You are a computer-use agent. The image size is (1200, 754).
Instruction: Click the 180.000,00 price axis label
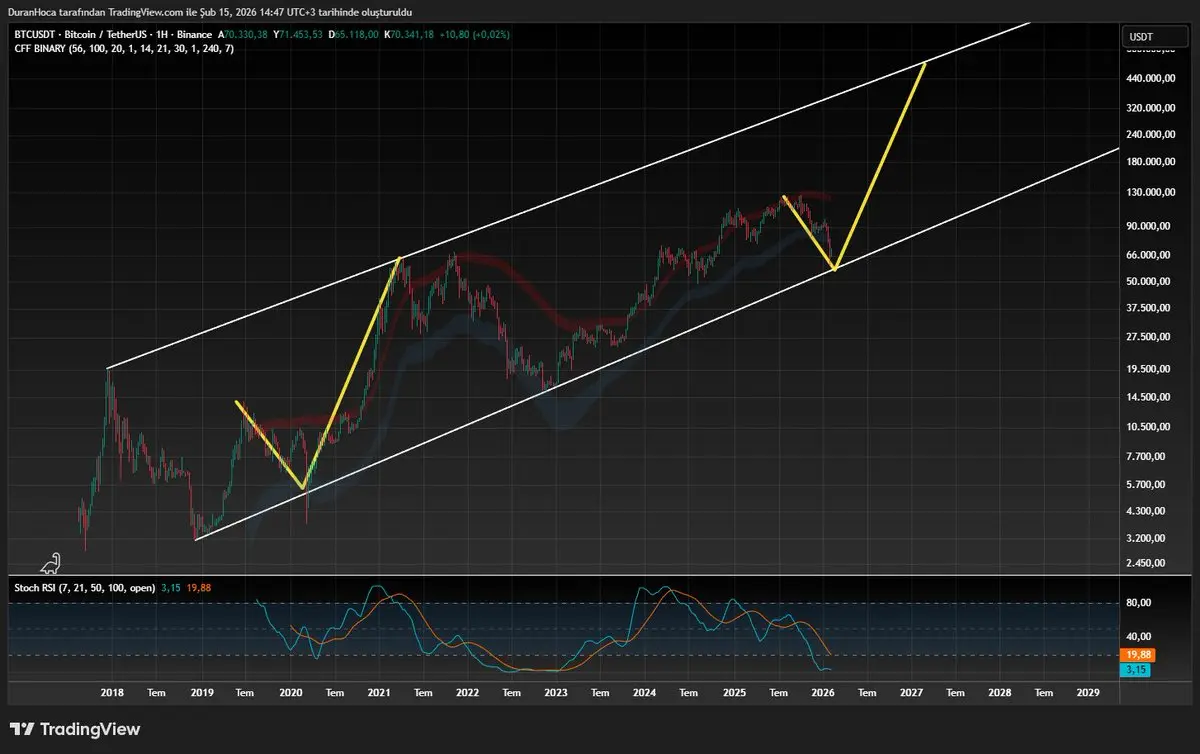(x=1150, y=162)
